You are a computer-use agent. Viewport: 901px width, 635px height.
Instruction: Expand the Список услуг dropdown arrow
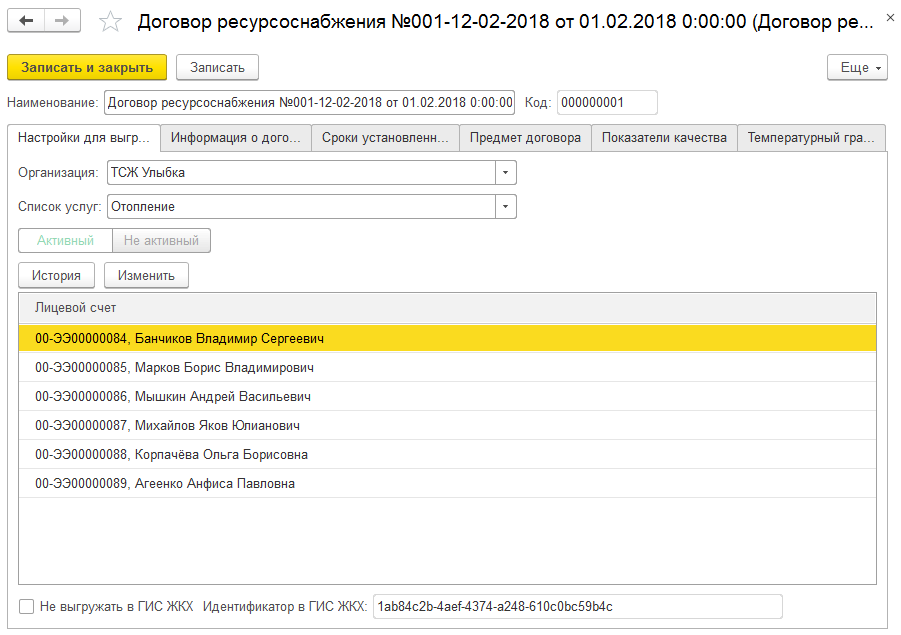506,207
